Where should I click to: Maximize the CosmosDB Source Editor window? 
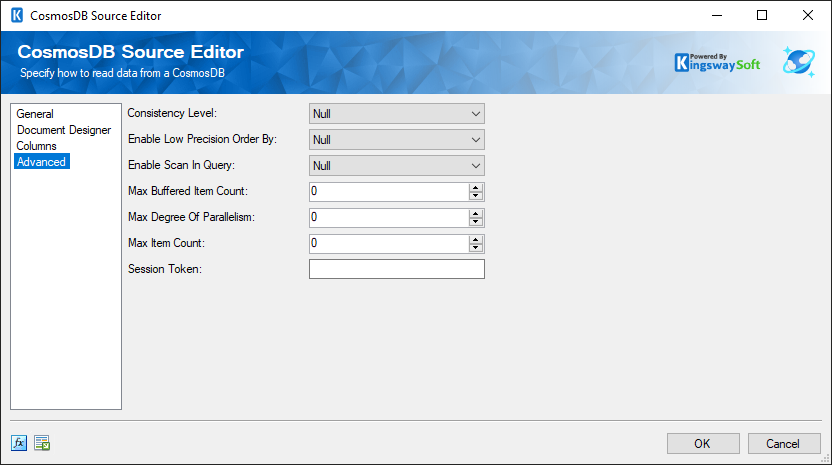pyautogui.click(x=762, y=15)
